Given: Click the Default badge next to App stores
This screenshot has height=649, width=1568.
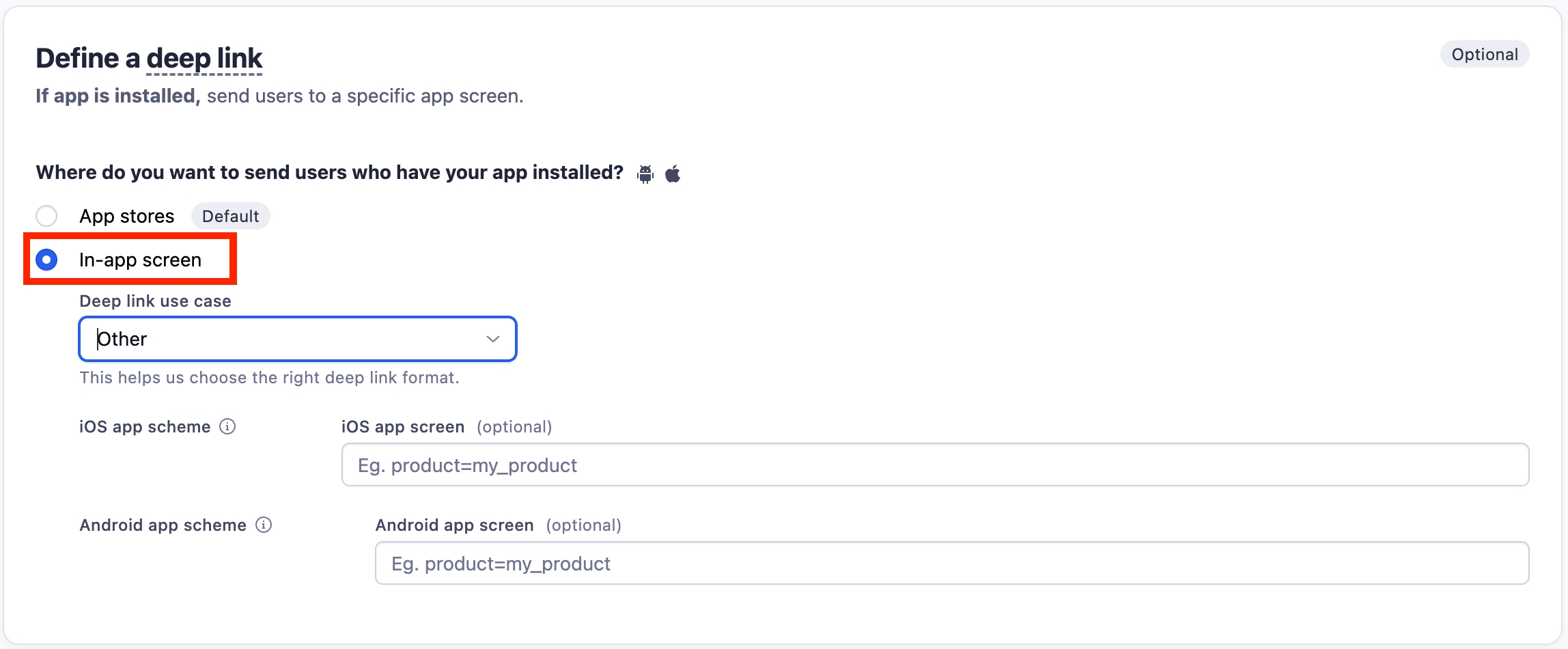Looking at the screenshot, I should click(x=230, y=217).
